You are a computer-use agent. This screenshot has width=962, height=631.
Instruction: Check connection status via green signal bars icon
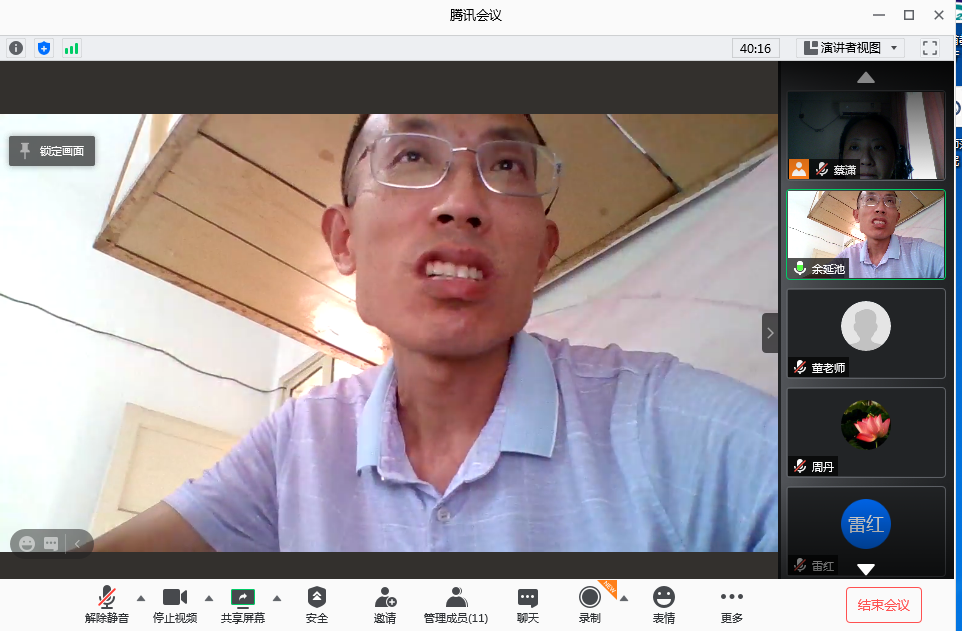click(x=71, y=47)
